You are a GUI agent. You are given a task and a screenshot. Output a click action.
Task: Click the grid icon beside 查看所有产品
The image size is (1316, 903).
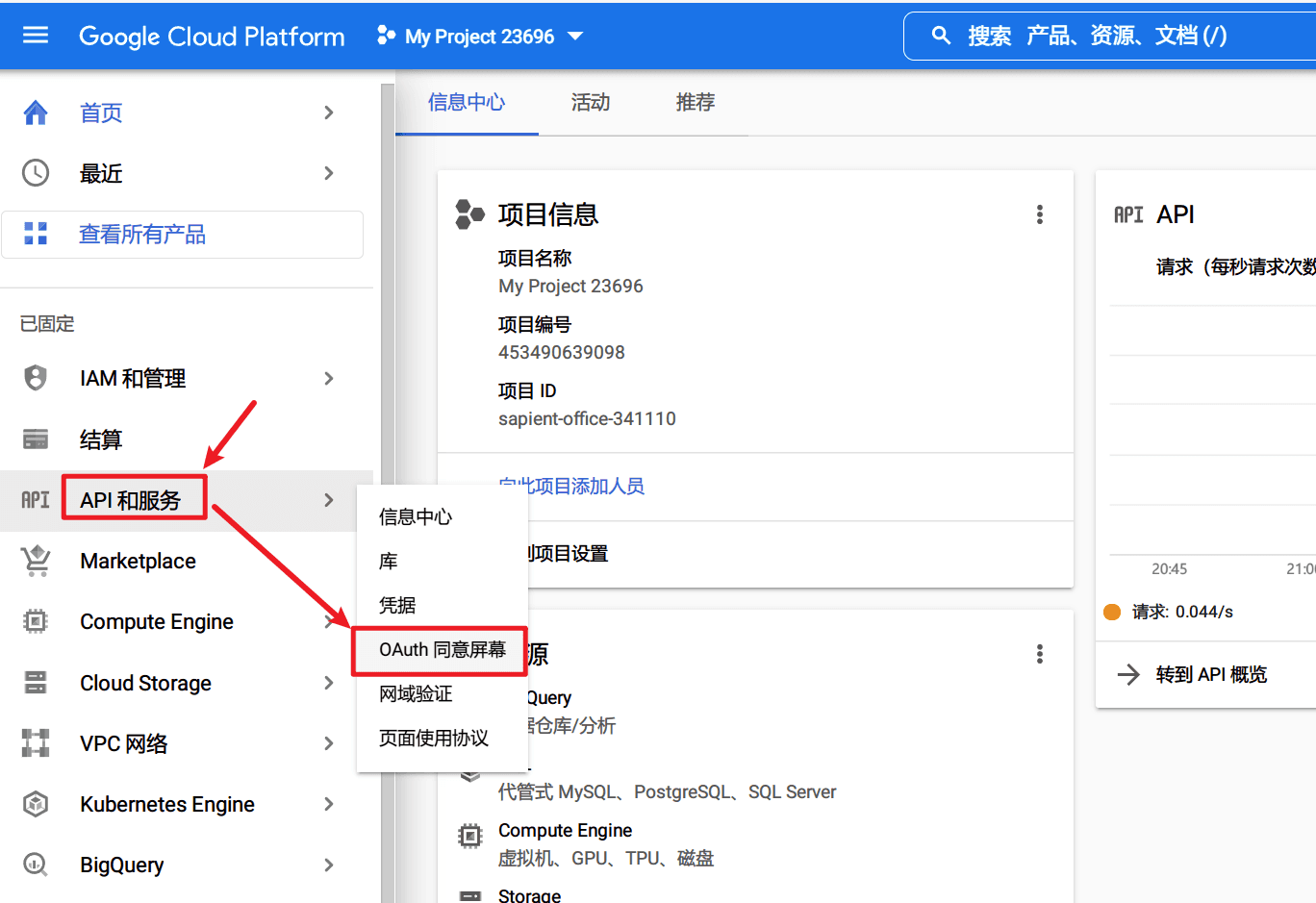tap(36, 234)
